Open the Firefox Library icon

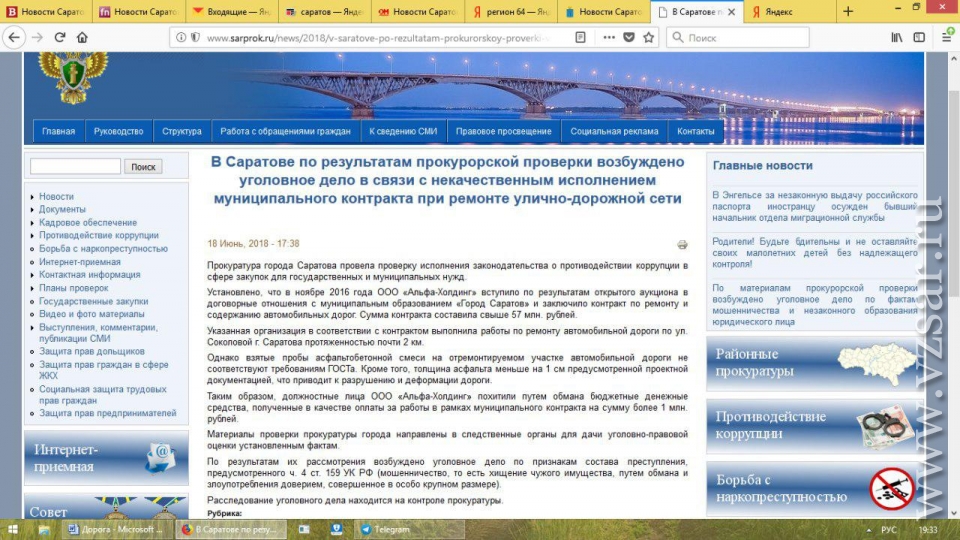click(893, 37)
